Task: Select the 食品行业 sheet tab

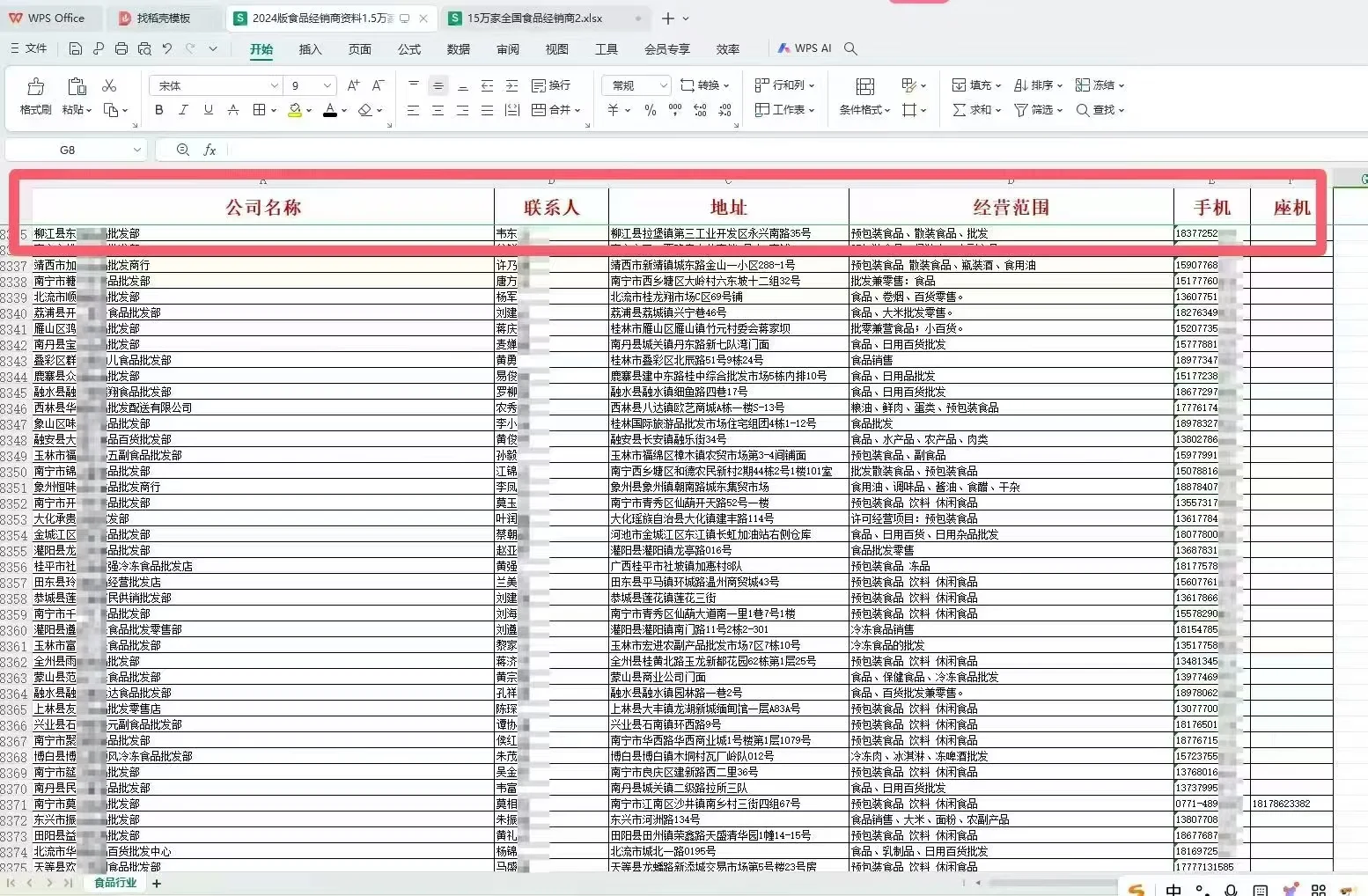Action: tap(114, 882)
